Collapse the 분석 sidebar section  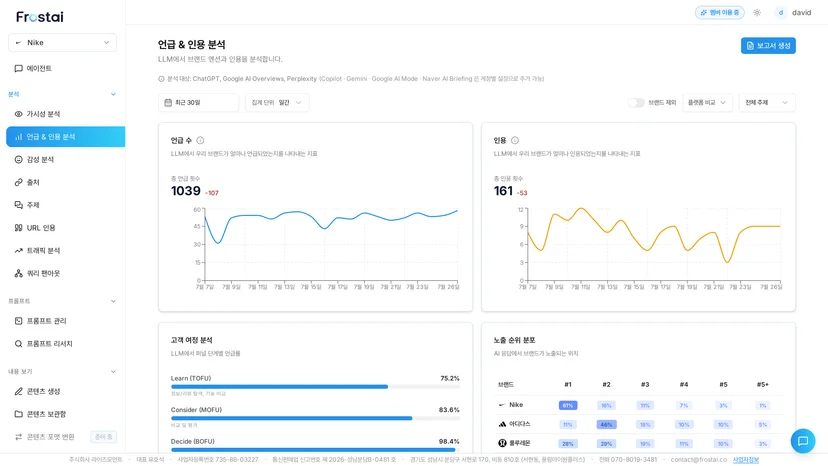coord(113,94)
